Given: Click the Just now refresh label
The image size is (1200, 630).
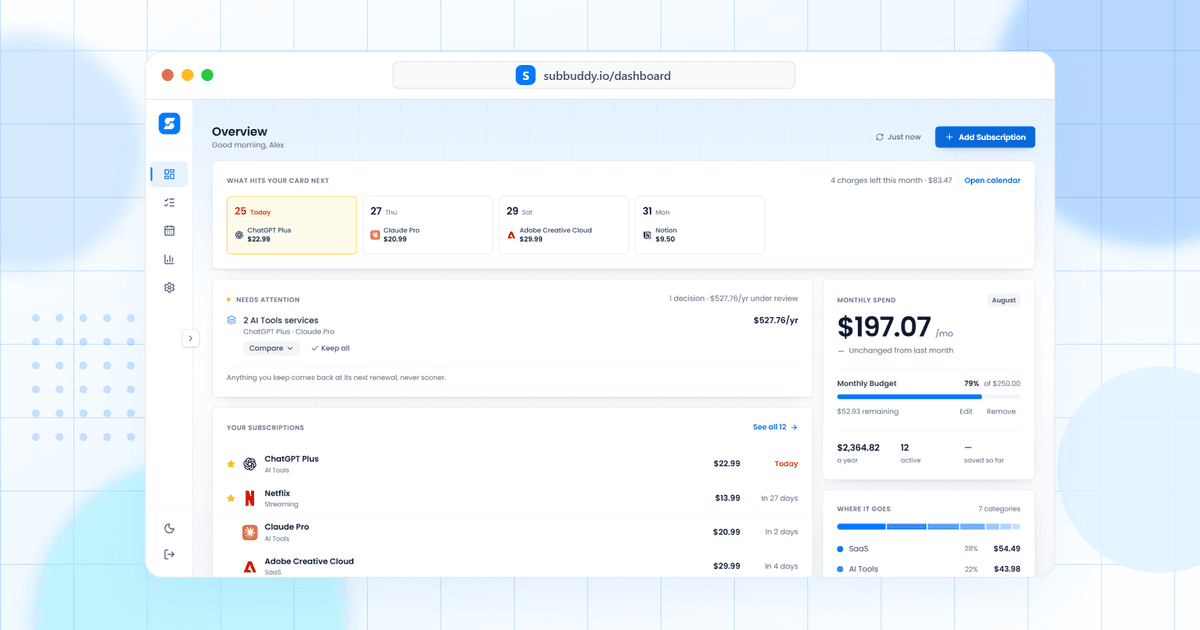Looking at the screenshot, I should (x=904, y=137).
